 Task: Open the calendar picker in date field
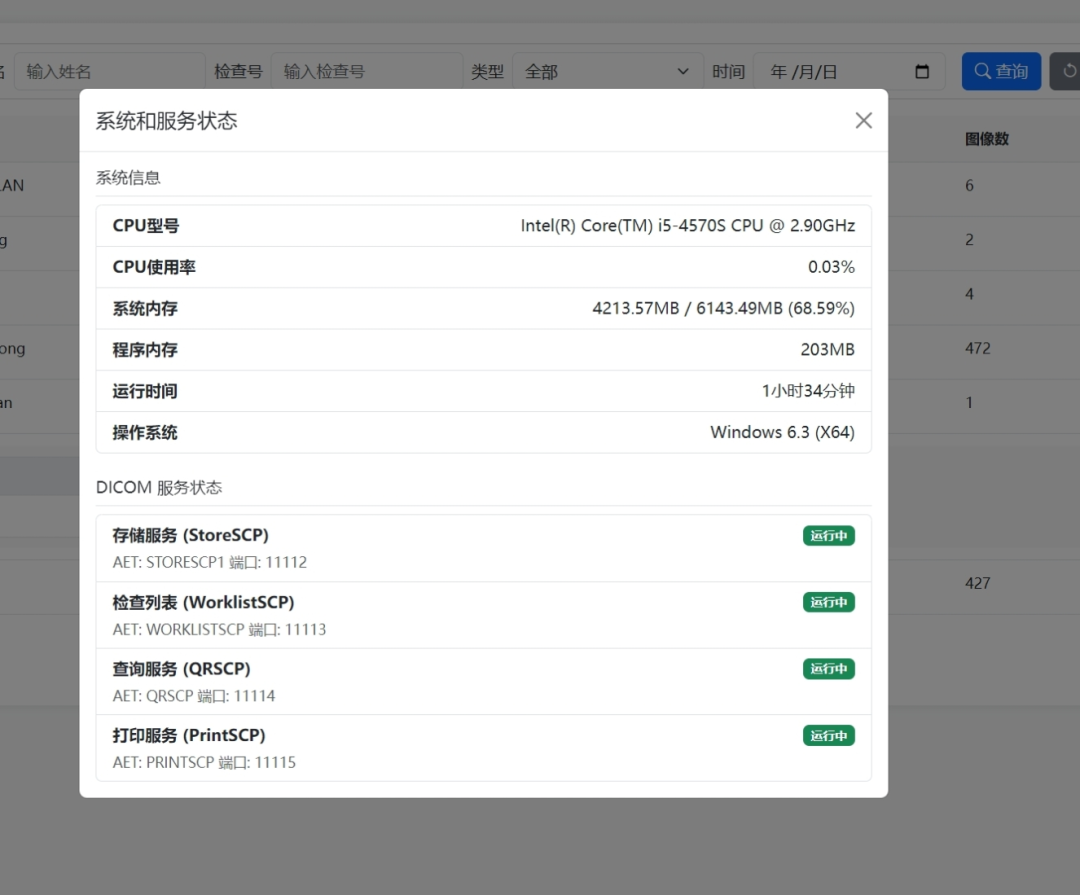click(x=922, y=72)
